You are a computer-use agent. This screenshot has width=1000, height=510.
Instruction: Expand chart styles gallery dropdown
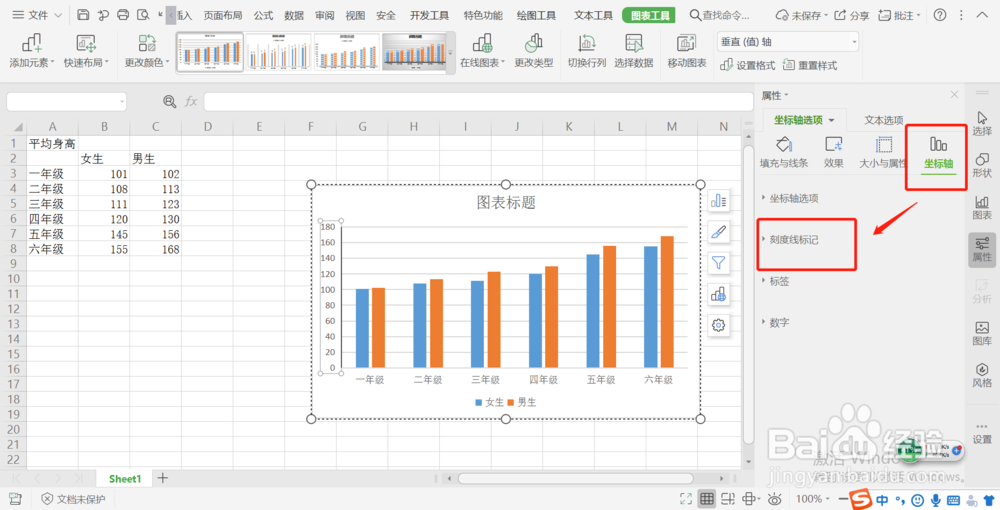[x=451, y=52]
